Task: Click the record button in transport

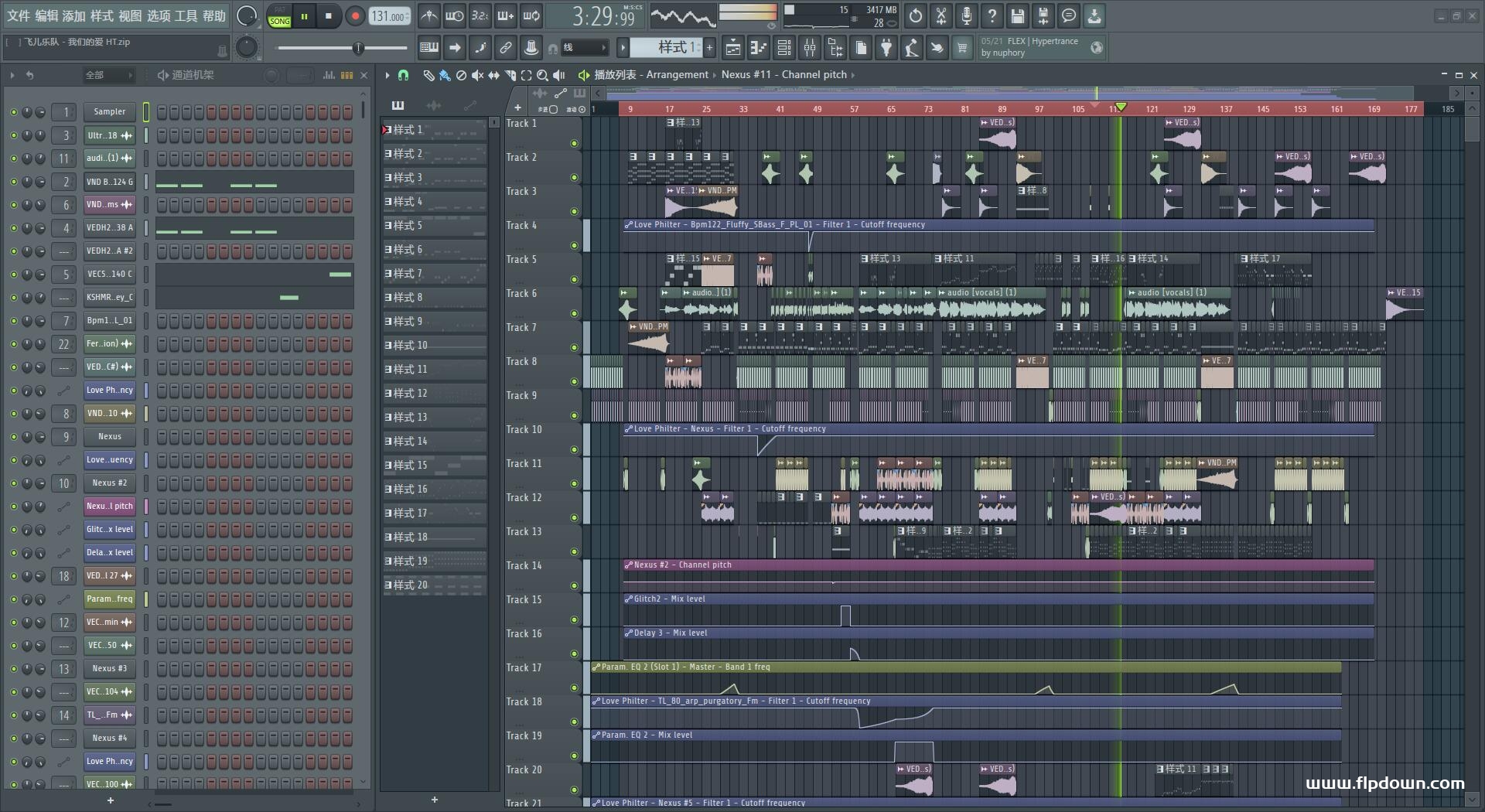Action: pos(355,16)
